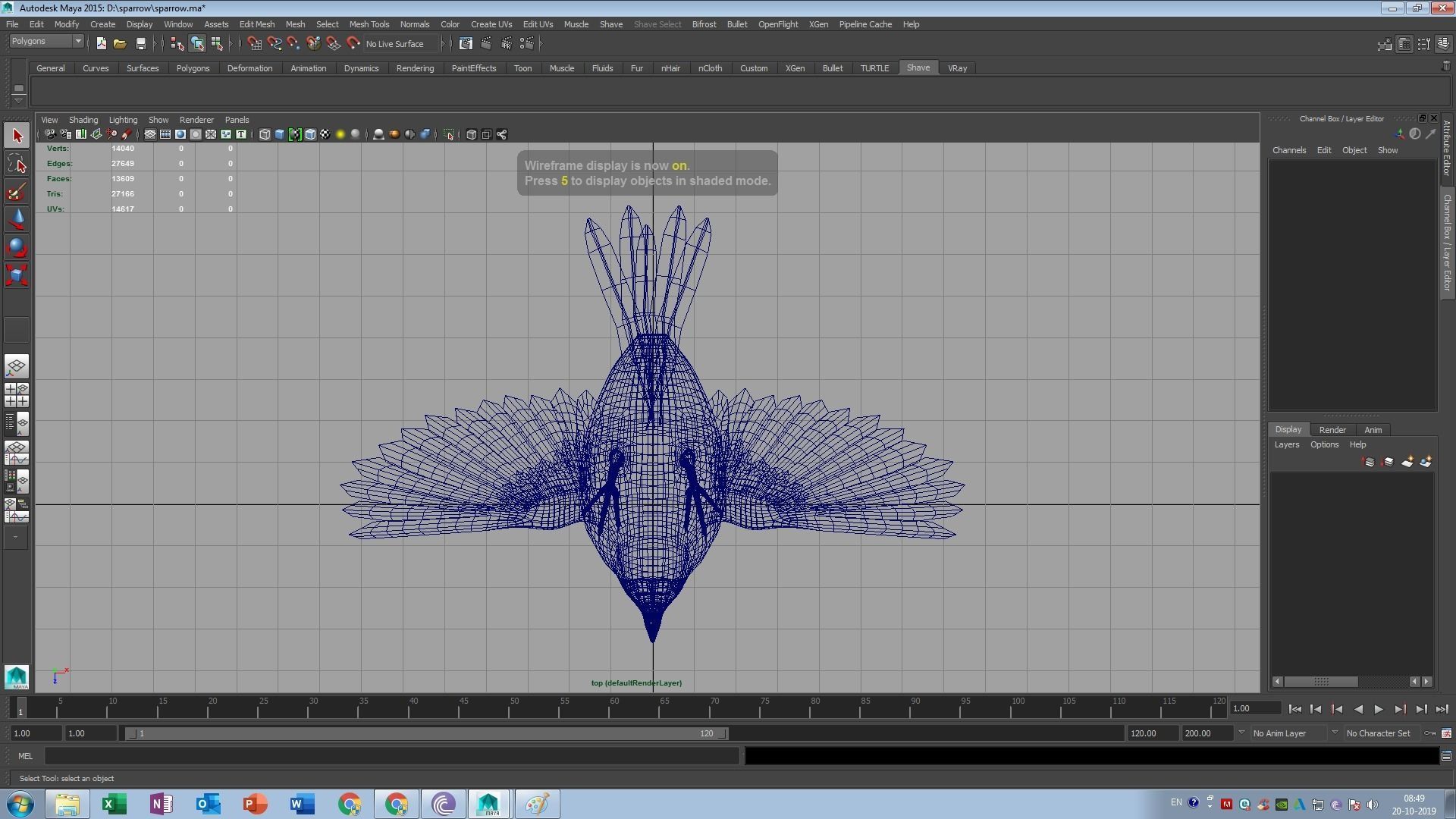This screenshot has height=819, width=1456.
Task: Toggle textured display checker icon
Action: click(x=325, y=135)
